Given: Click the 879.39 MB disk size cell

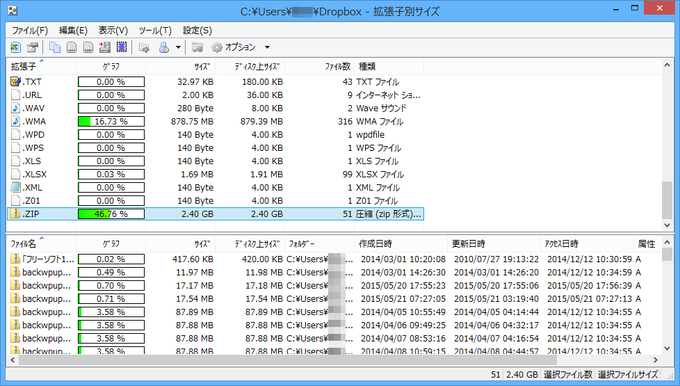Looking at the screenshot, I should 262,121.
